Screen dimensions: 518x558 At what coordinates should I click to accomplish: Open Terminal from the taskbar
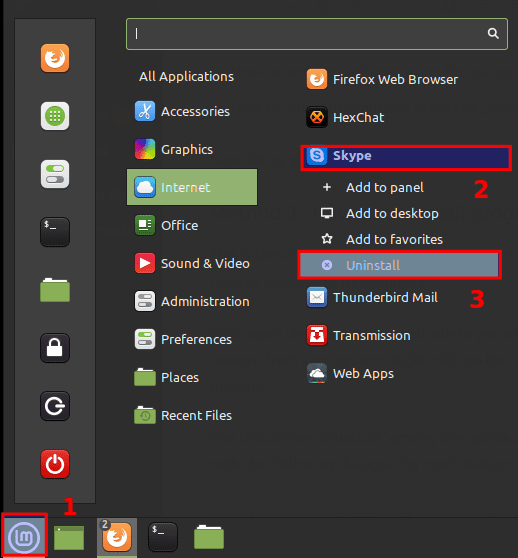point(163,537)
